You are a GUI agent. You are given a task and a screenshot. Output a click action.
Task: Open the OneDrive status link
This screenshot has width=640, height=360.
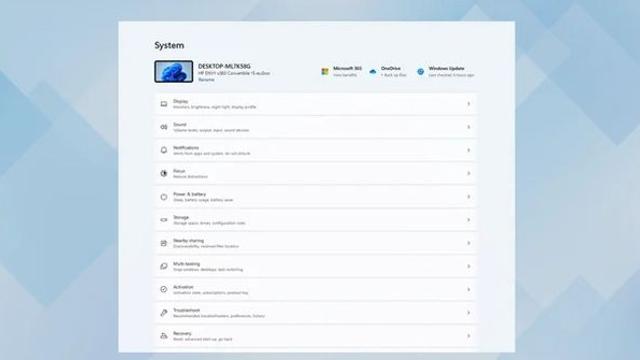point(388,72)
